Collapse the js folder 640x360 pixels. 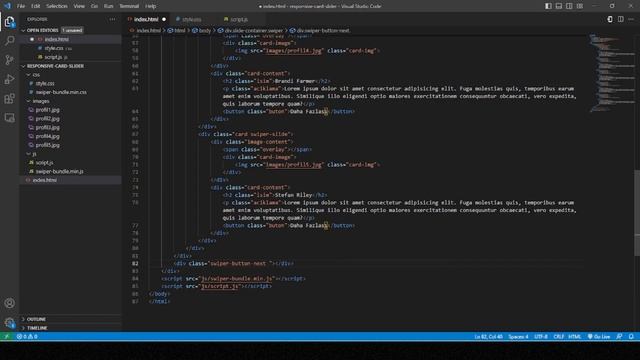point(34,154)
